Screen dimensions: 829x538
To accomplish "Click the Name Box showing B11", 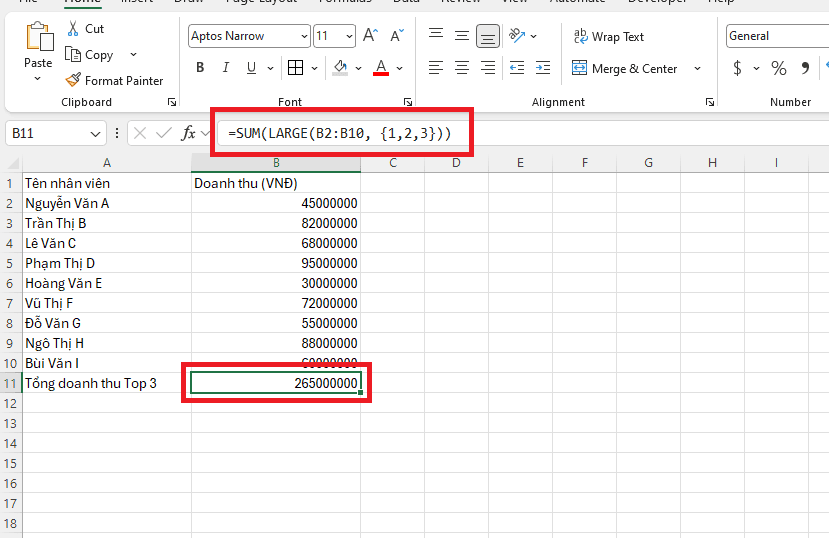I will coord(47,133).
